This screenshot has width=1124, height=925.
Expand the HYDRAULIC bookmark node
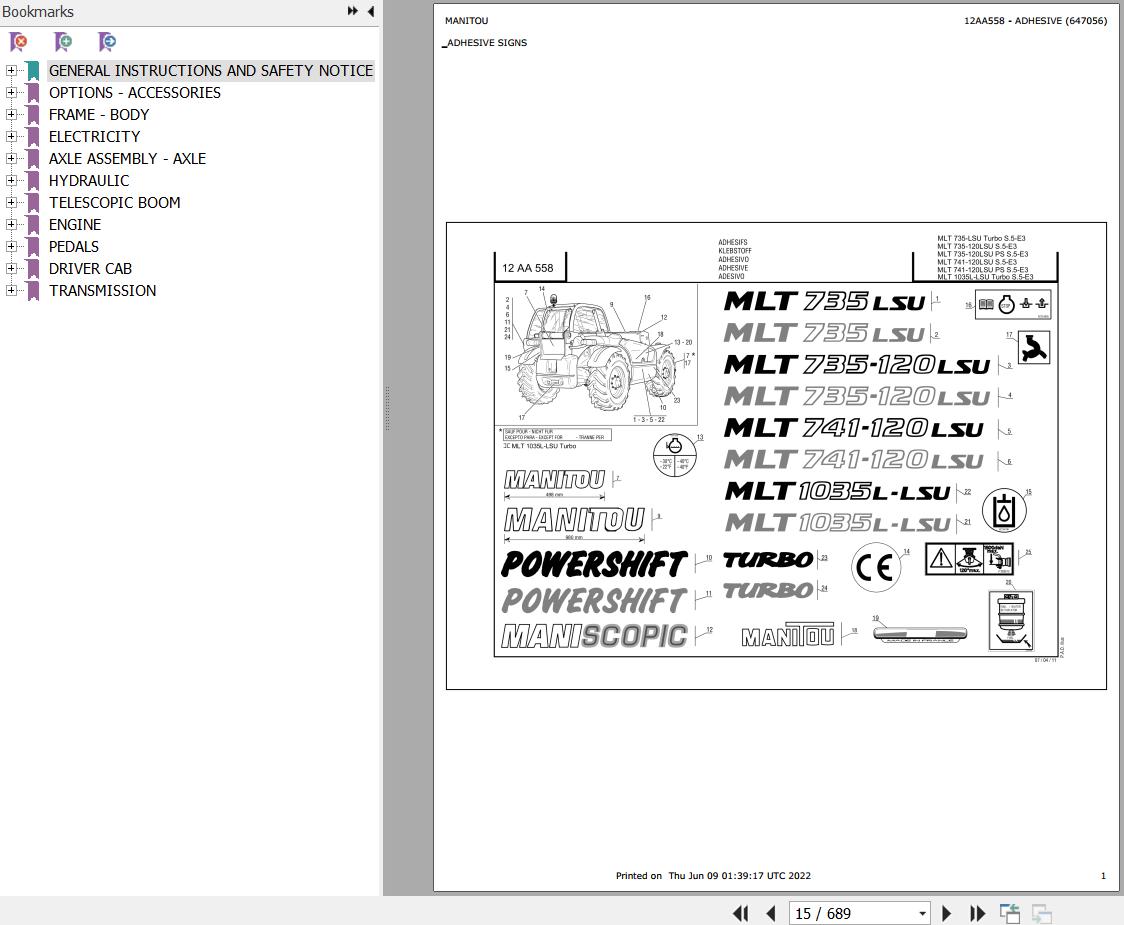11,181
